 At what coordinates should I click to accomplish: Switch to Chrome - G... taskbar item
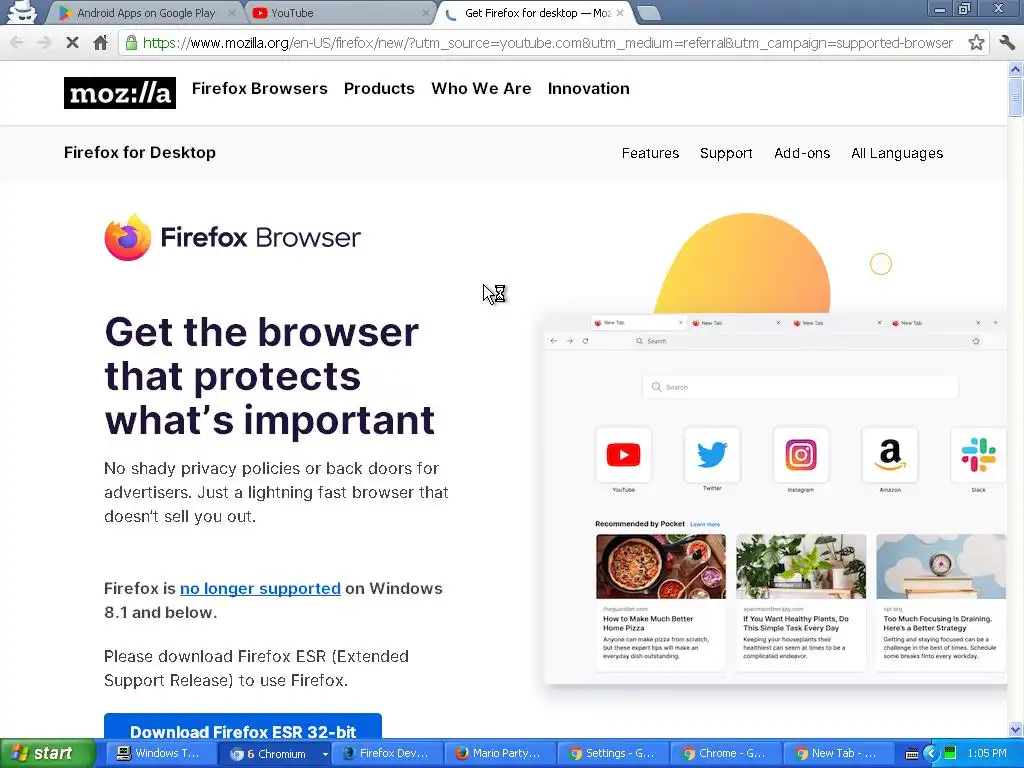coord(728,753)
